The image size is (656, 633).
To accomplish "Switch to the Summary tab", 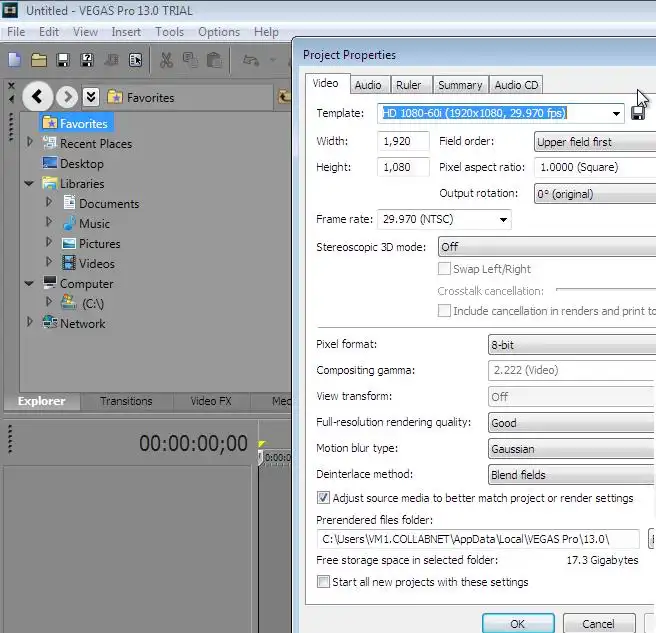I will tap(460, 85).
